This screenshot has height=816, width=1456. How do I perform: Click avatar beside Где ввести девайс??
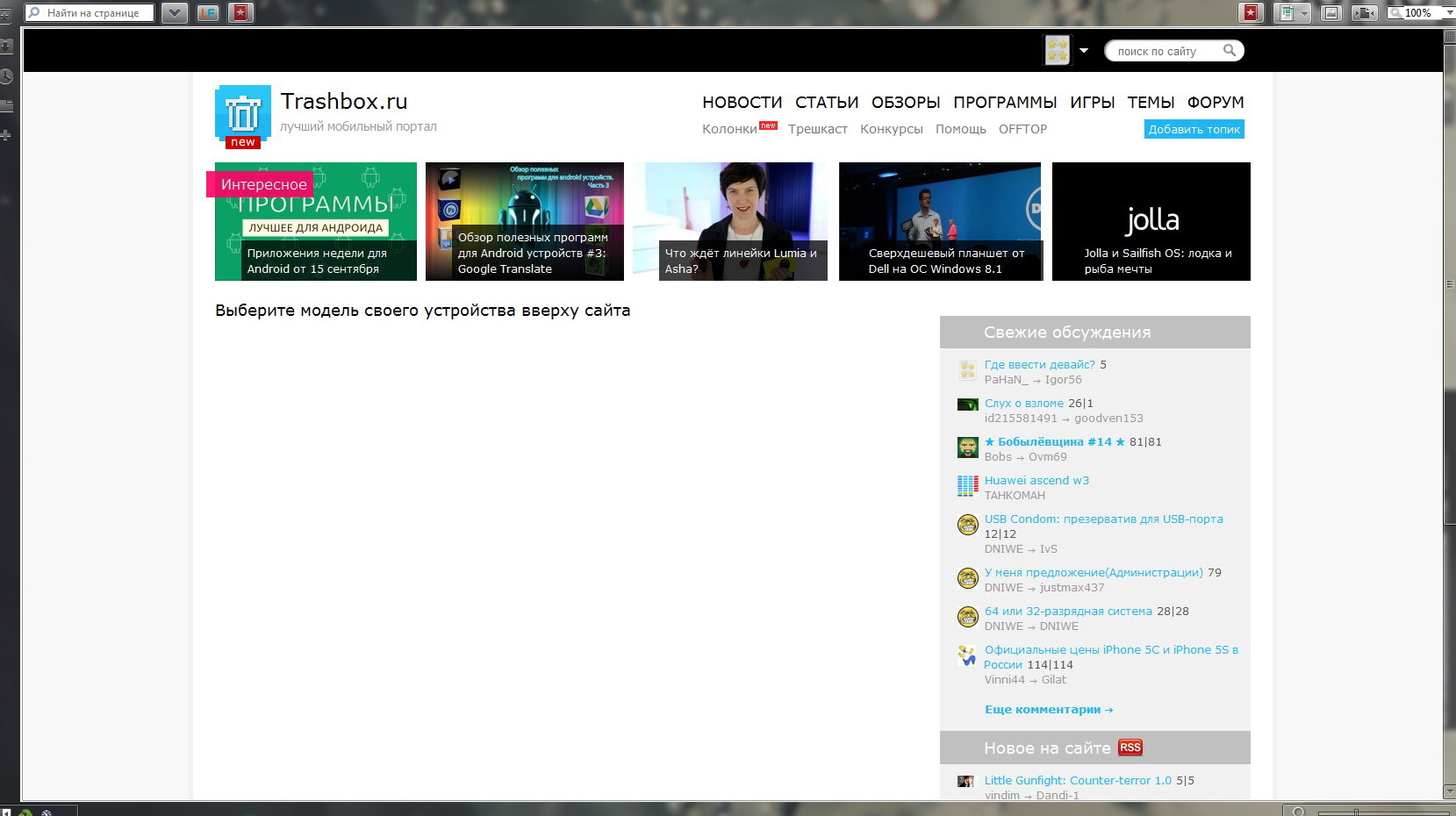[967, 370]
